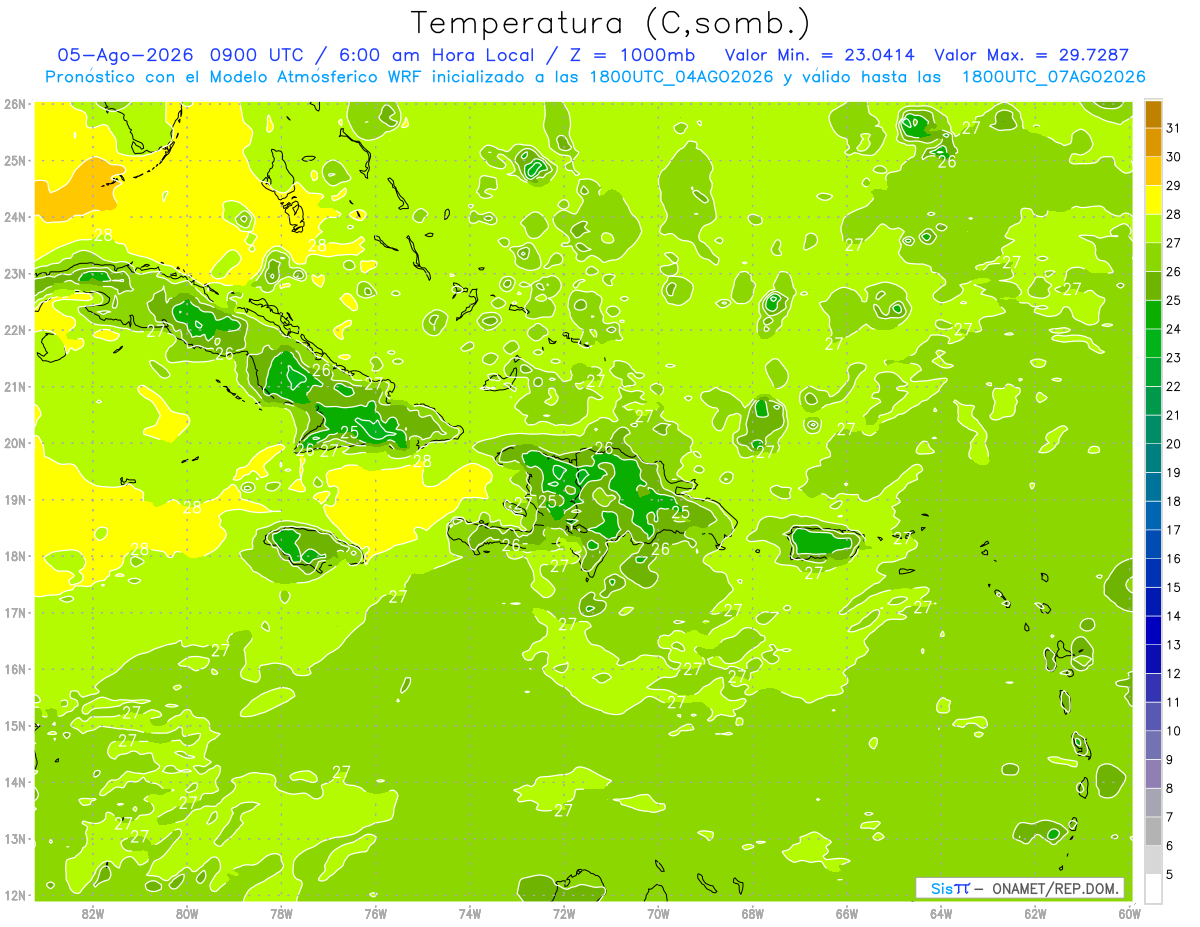Pick the brown swatch above 31 on legend

pyautogui.click(x=1153, y=114)
